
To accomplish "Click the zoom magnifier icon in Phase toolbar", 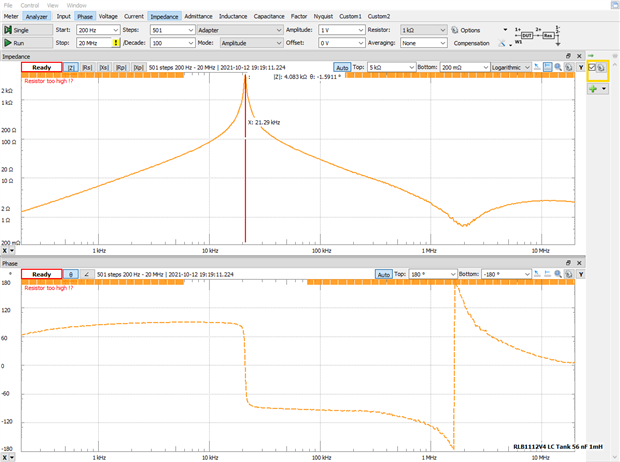I will click(559, 274).
